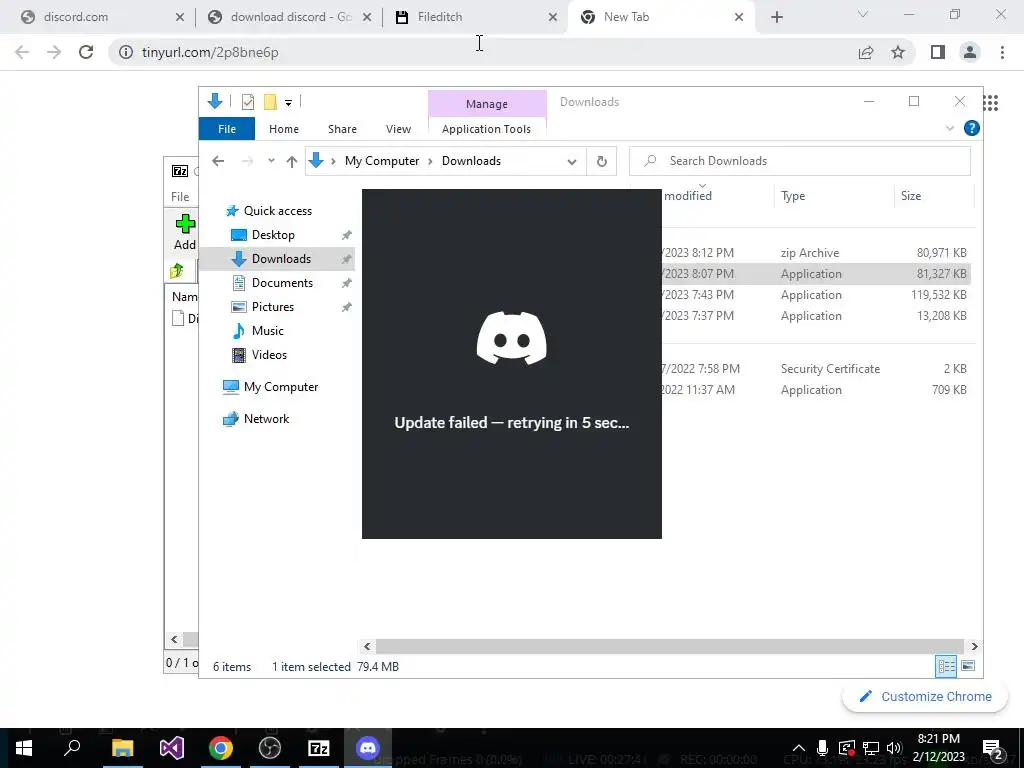Open the notifications action center
The image size is (1024, 768).
pyautogui.click(x=993, y=749)
